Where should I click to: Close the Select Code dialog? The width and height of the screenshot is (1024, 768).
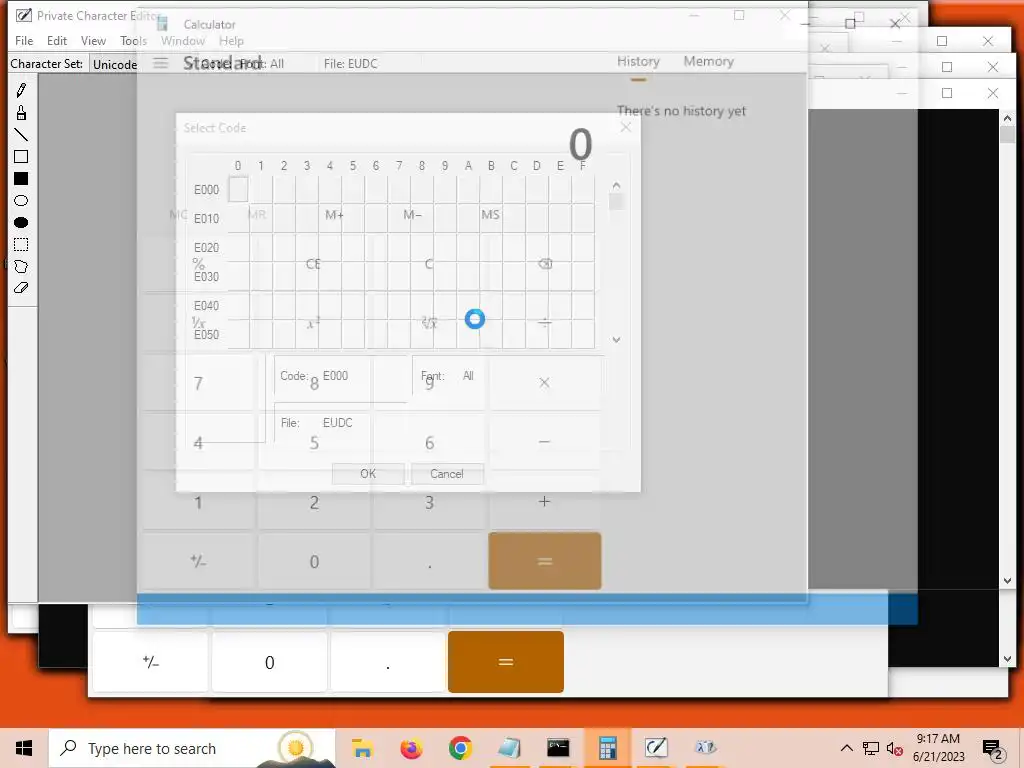point(626,127)
